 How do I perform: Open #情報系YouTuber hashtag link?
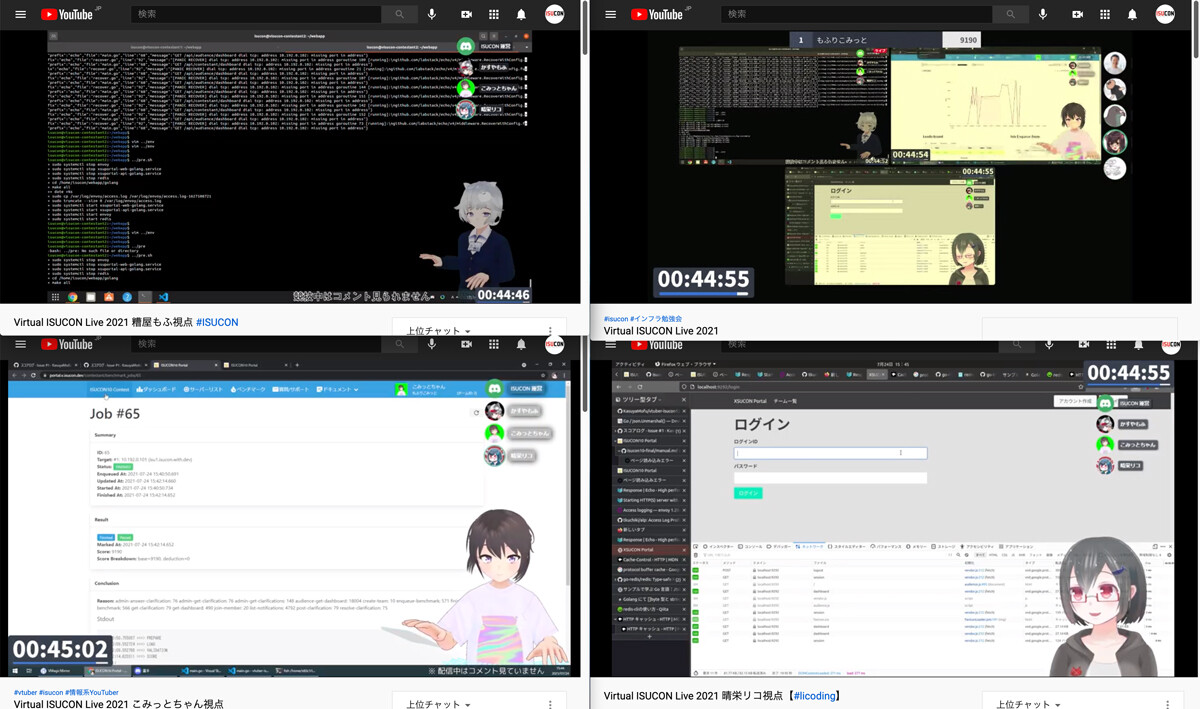(92, 692)
